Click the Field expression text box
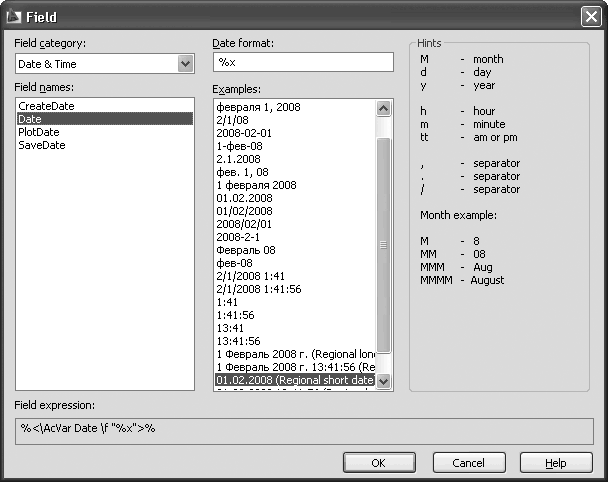608x482 pixels. [x=304, y=429]
